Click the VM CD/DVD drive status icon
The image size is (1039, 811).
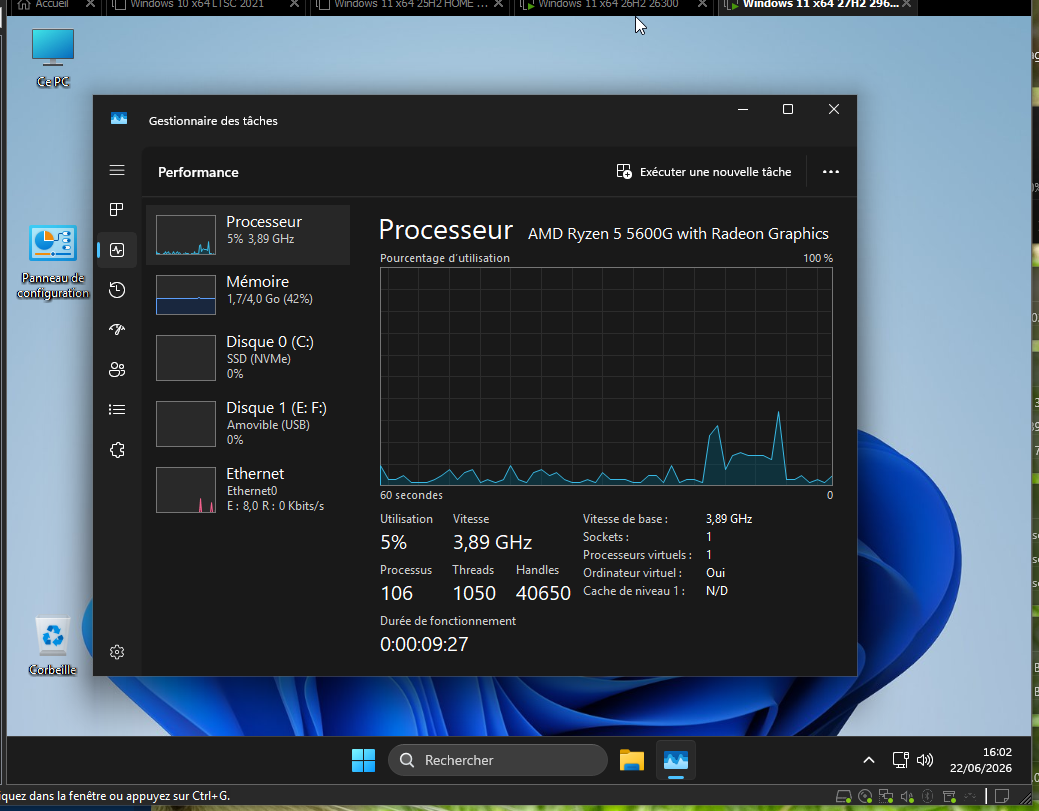tap(865, 796)
